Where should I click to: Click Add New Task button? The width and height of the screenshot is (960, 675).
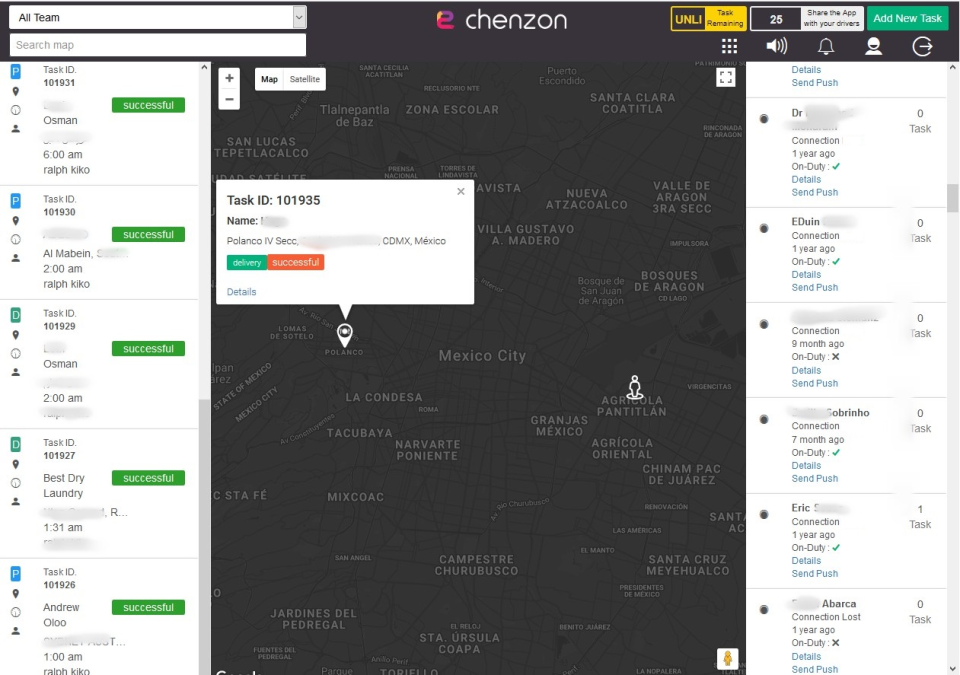pyautogui.click(x=907, y=18)
